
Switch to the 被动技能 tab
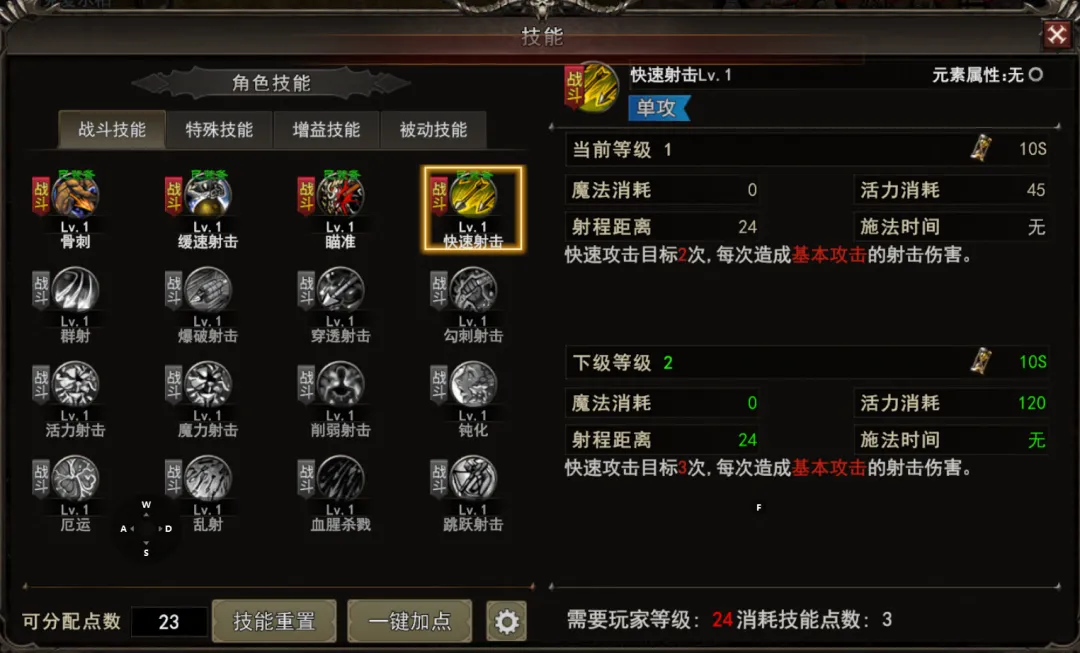tap(434, 129)
